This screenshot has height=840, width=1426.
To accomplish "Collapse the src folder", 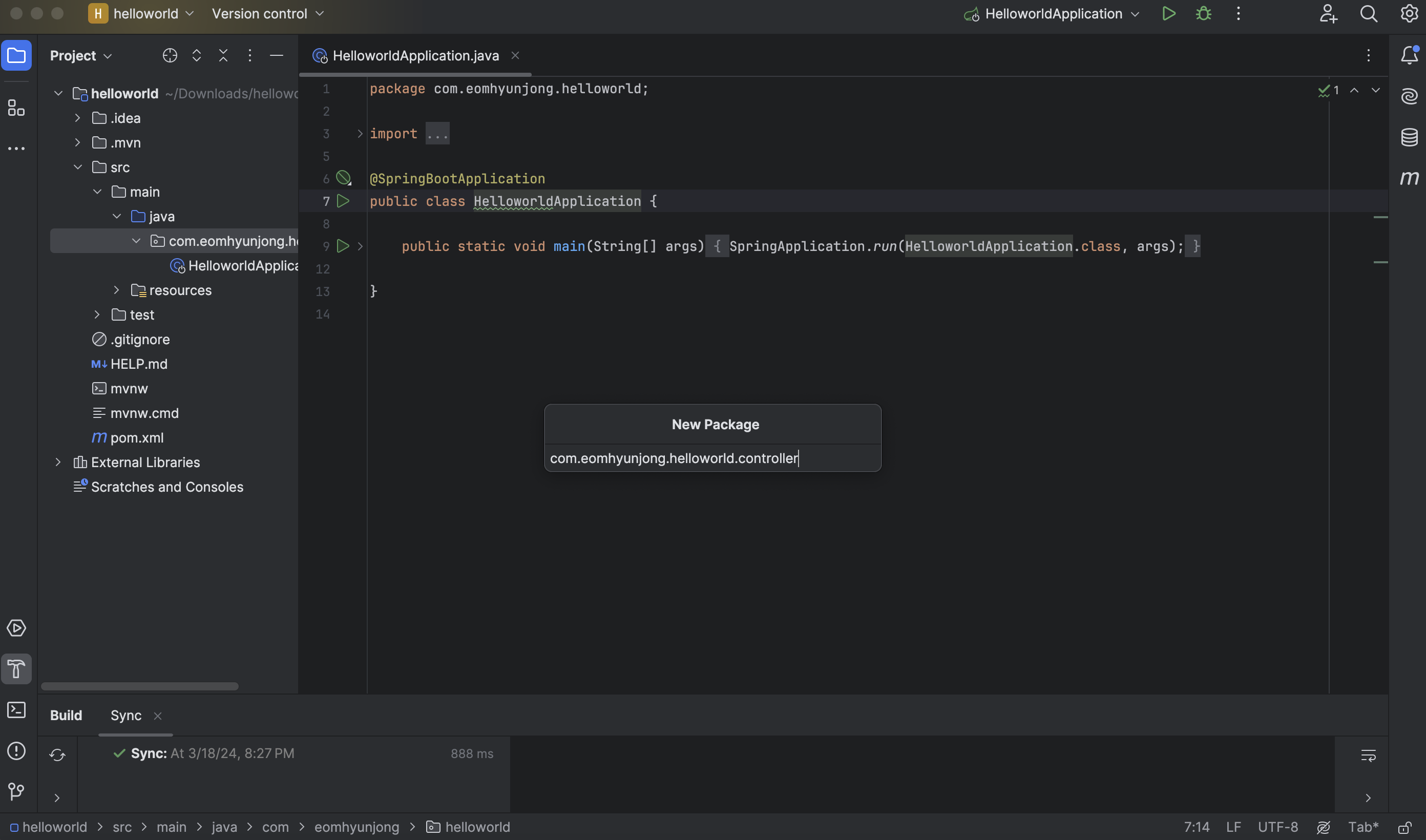I will [x=77, y=167].
